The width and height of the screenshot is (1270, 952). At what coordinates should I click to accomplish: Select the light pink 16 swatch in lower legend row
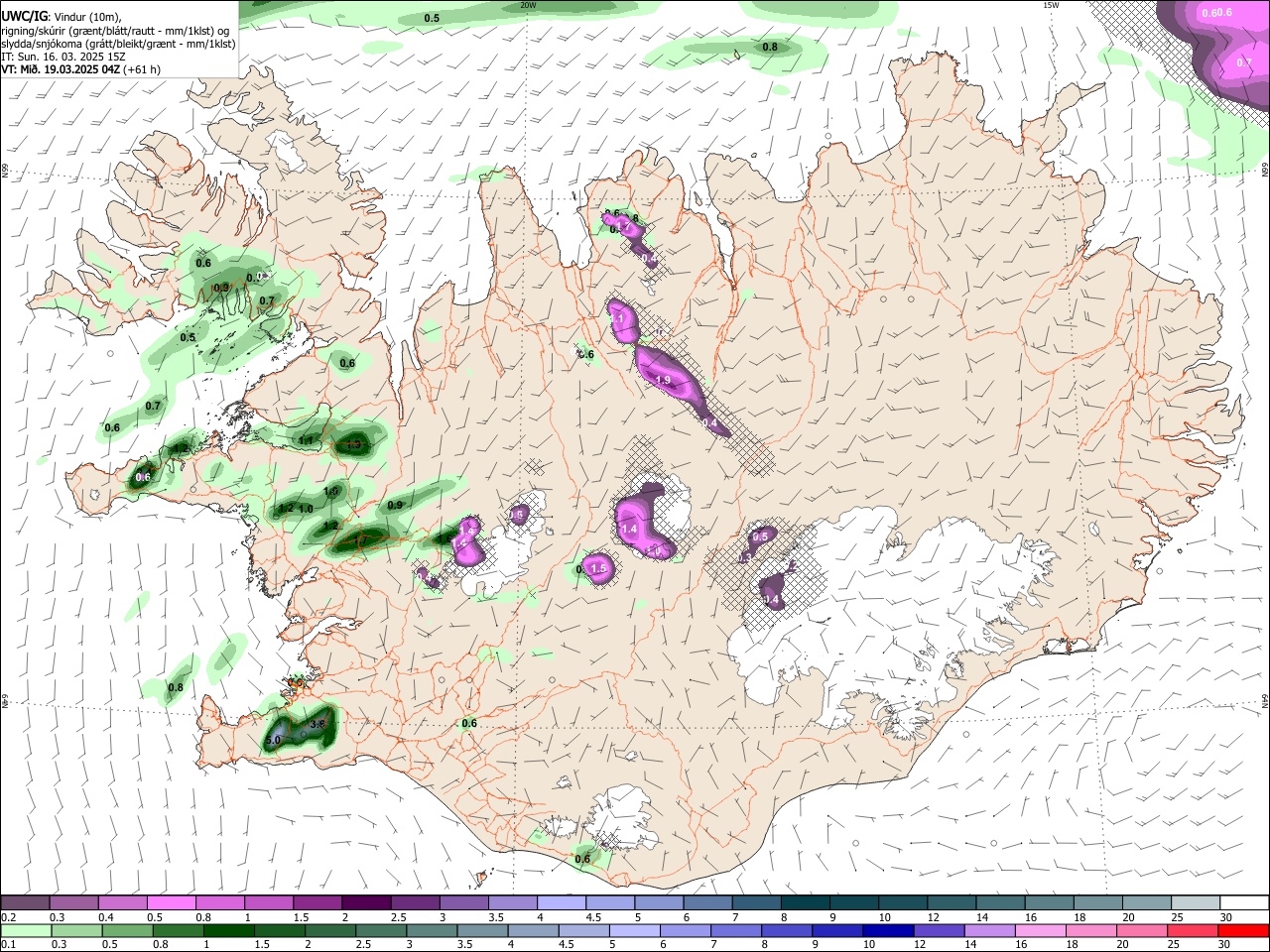click(1040, 930)
